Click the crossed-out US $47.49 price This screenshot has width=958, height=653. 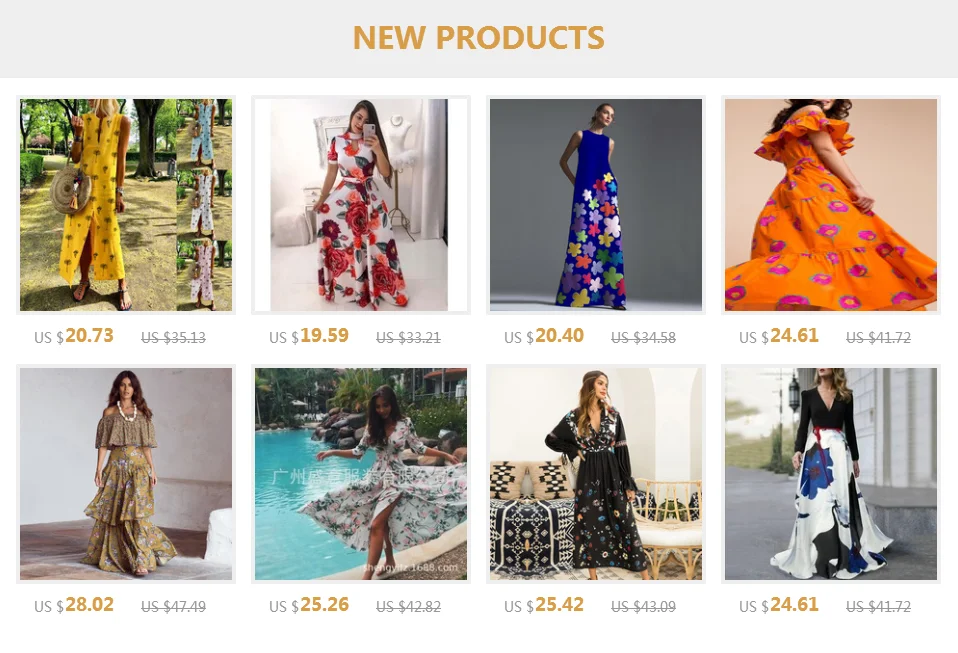[174, 607]
